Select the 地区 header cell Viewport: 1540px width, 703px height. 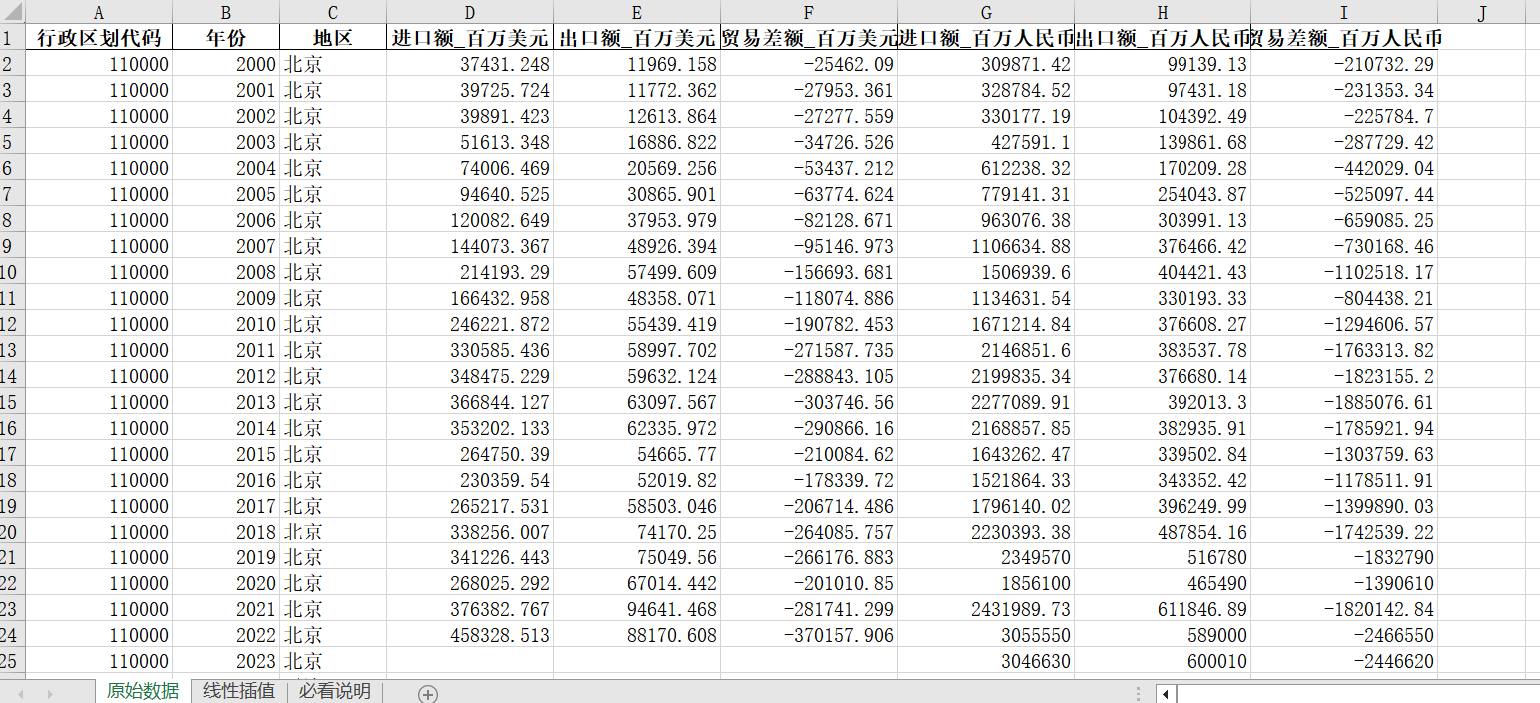pyautogui.click(x=333, y=38)
